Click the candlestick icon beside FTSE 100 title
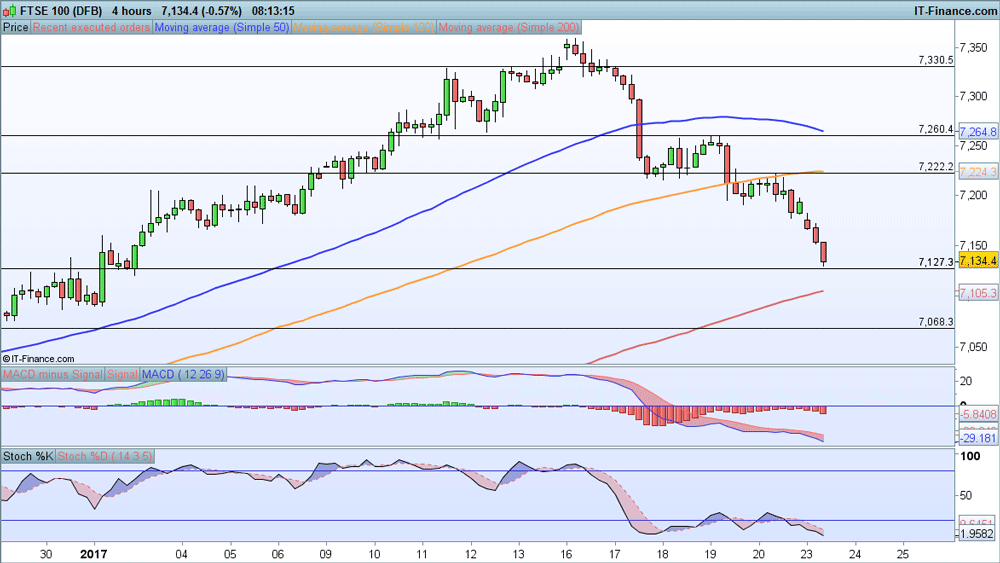The height and width of the screenshot is (563, 1000). (9, 11)
